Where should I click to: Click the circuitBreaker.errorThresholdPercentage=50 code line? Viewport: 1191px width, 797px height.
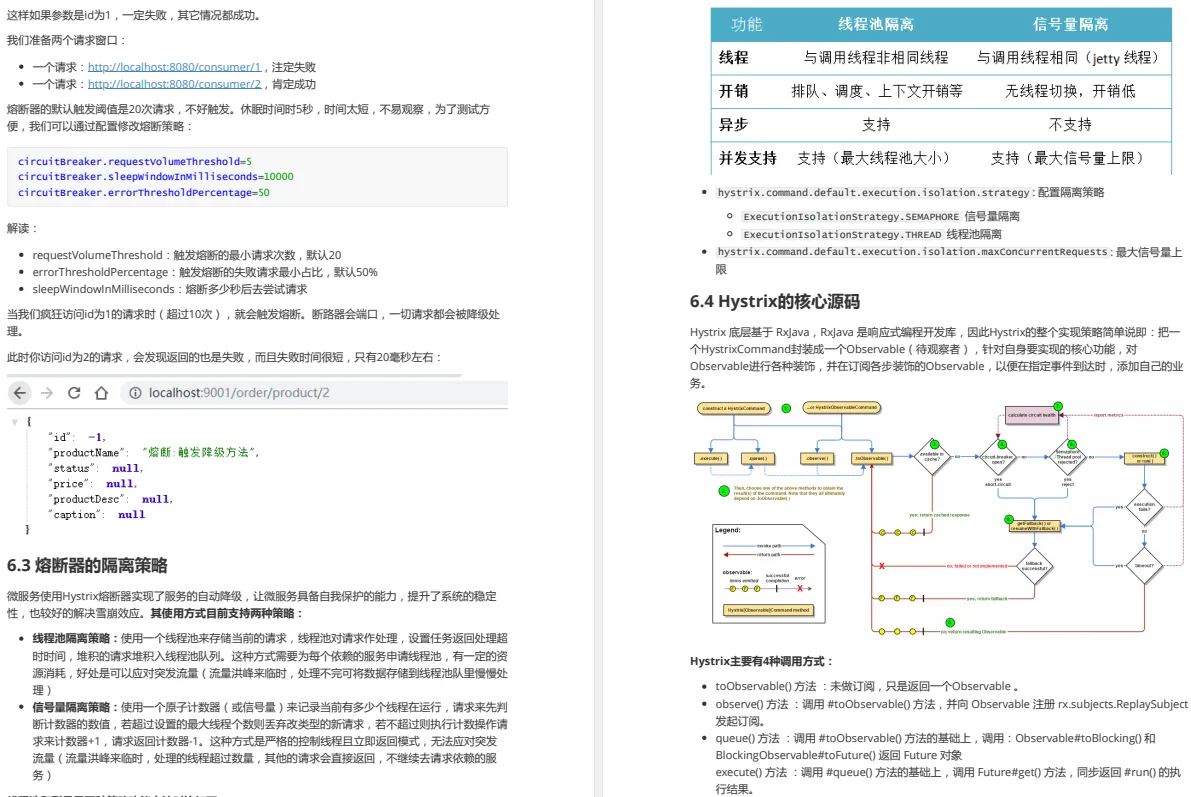(144, 193)
